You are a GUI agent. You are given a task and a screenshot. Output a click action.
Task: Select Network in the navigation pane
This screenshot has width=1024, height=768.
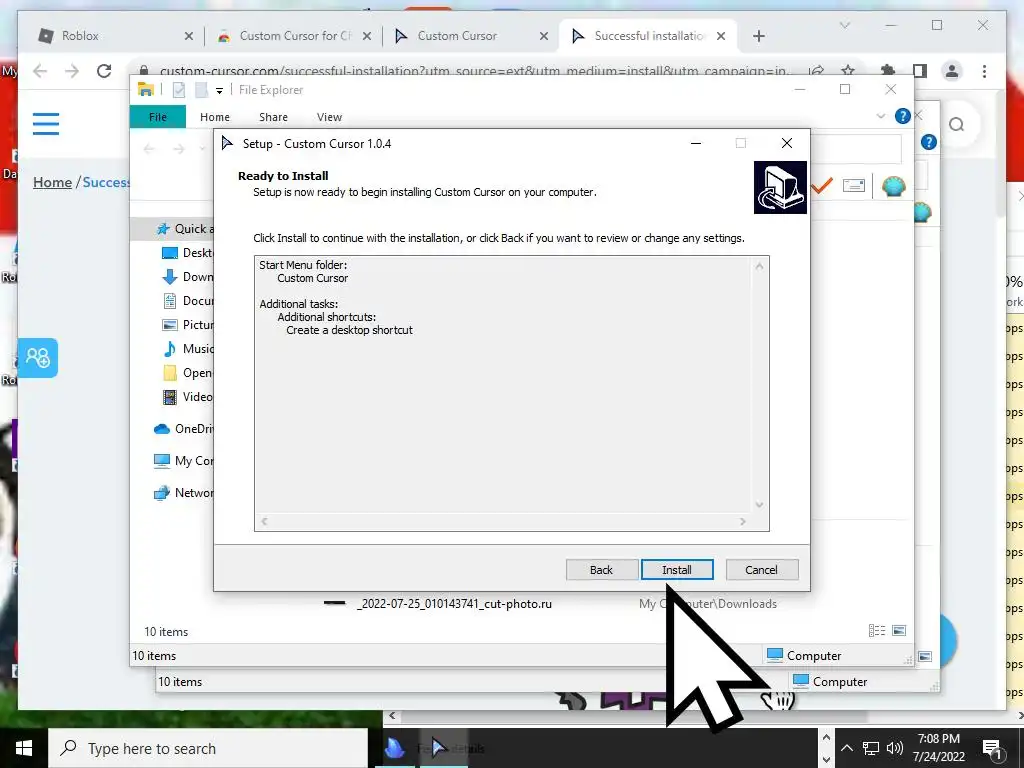[183, 492]
